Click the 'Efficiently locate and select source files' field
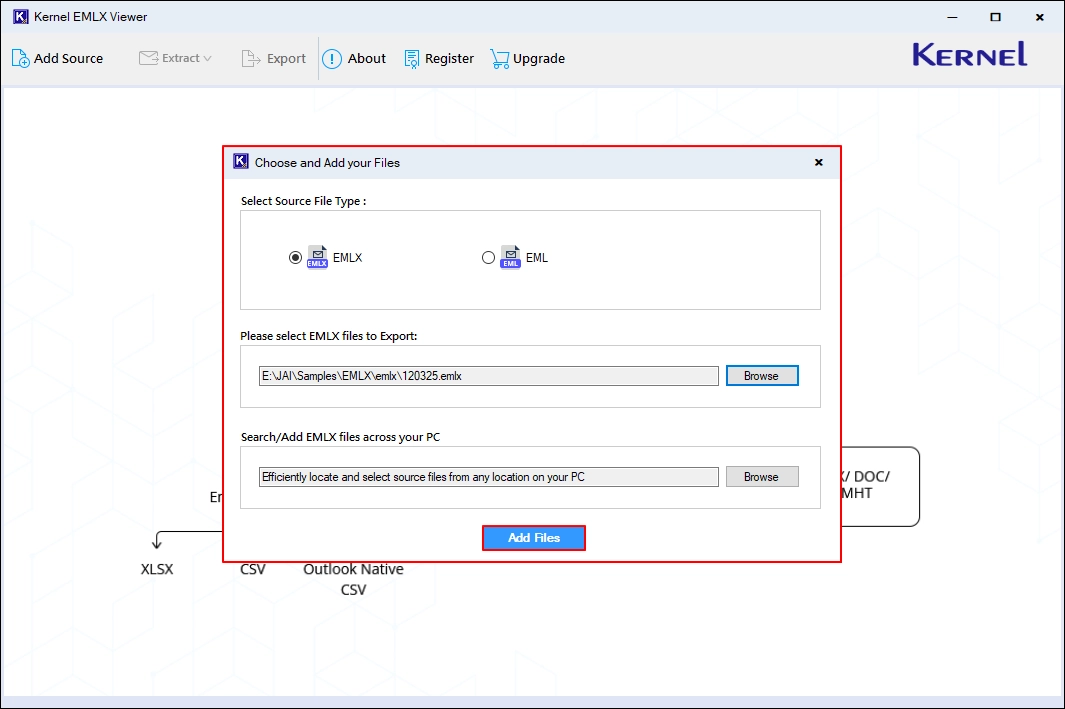Screen dimensions: 1065x709 pyautogui.click(x=488, y=477)
